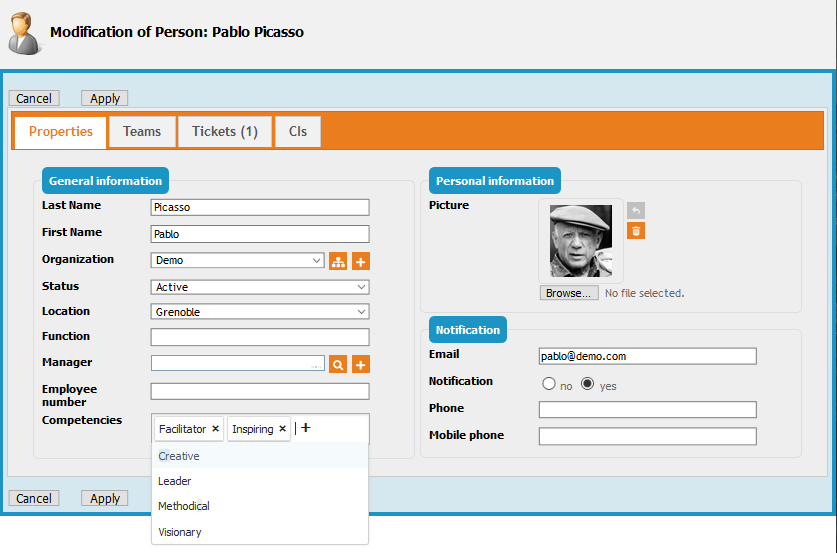Click the plus icon to create new manager
The image size is (837, 553).
(x=361, y=365)
